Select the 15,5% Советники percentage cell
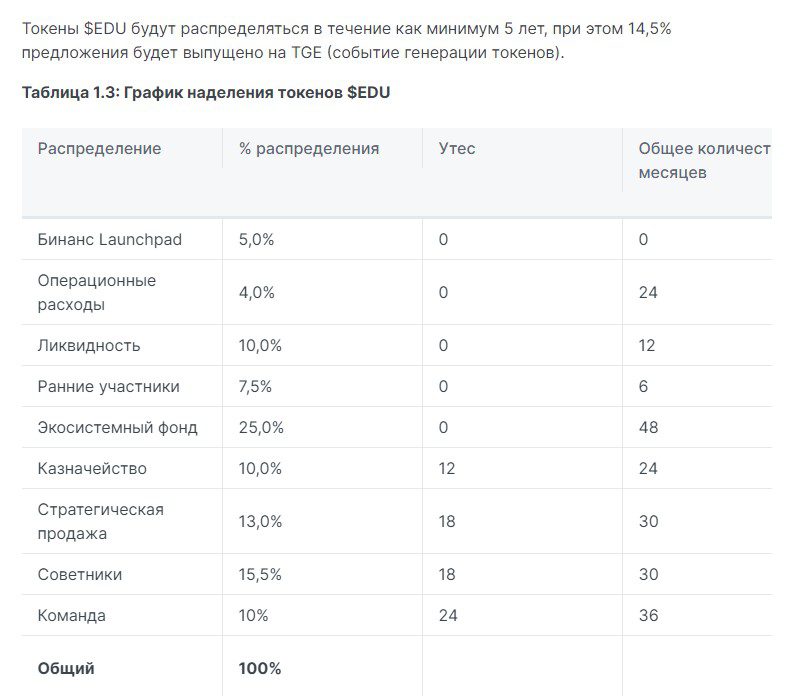The width and height of the screenshot is (789, 696). coord(260,575)
